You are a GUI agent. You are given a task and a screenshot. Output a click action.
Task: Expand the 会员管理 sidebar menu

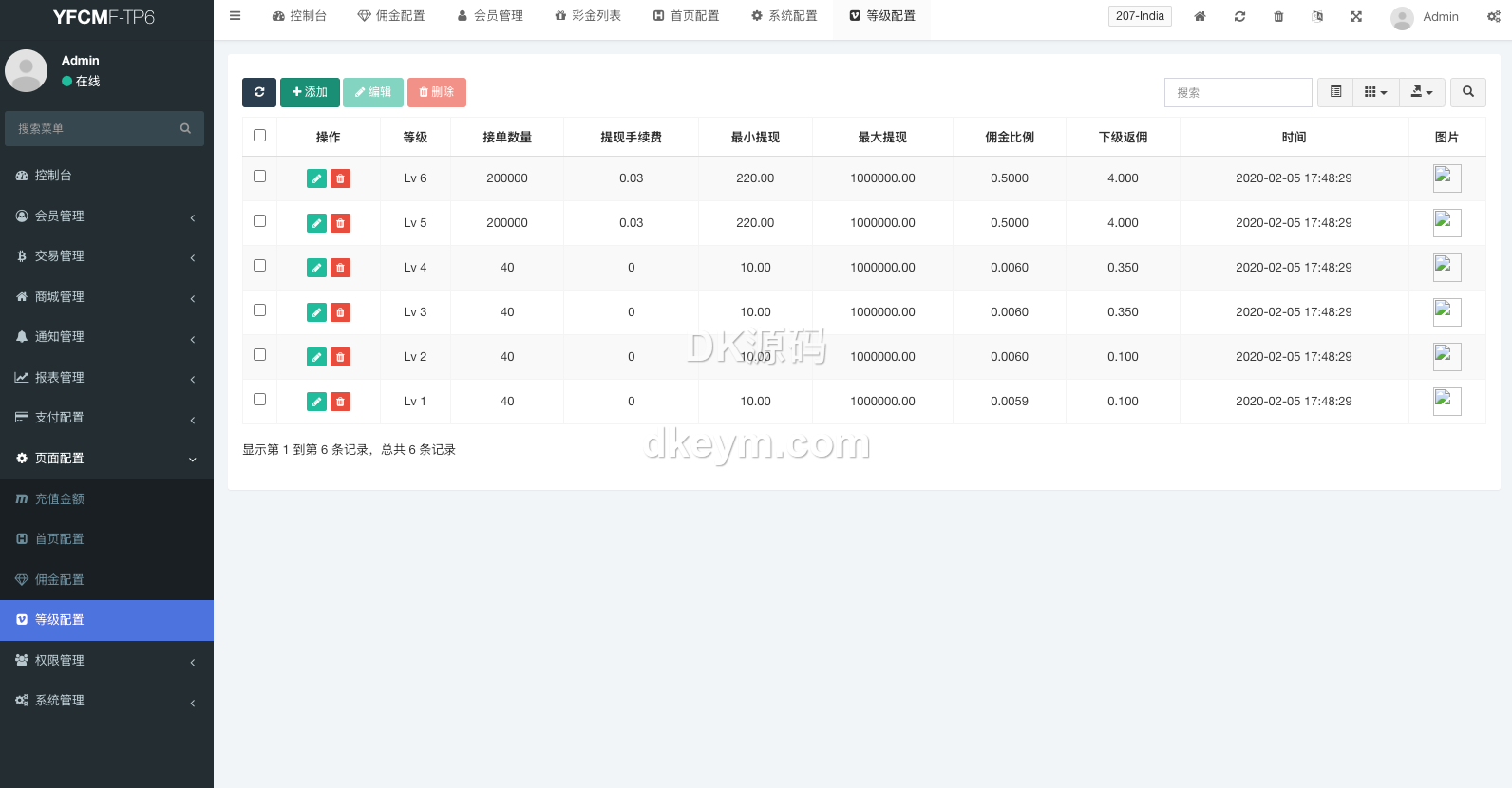point(104,216)
